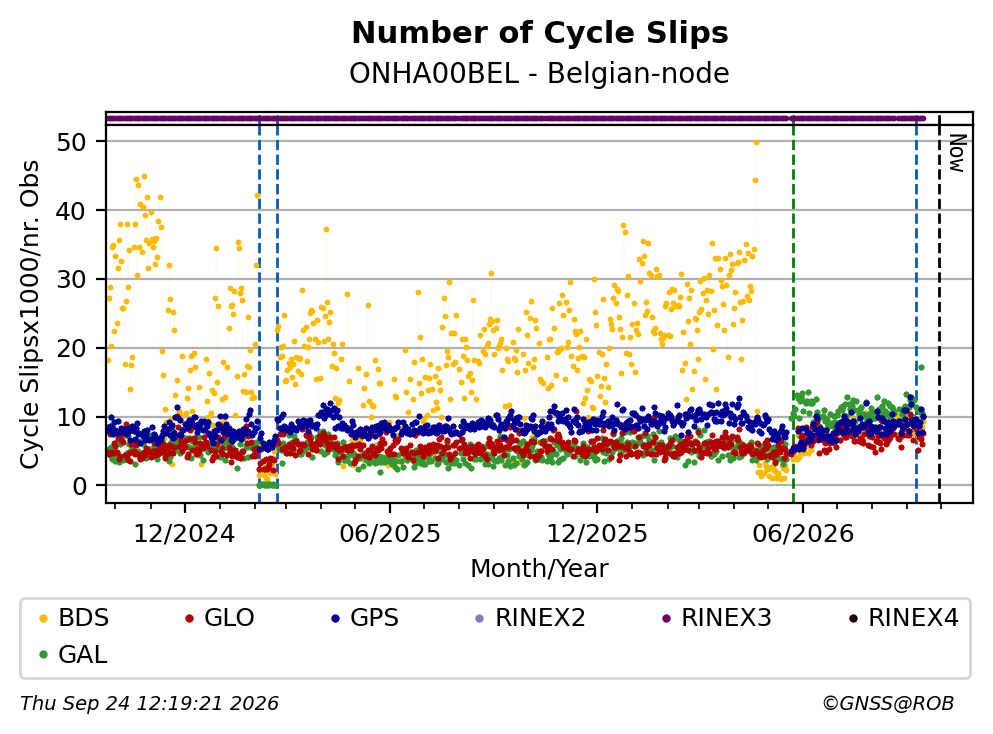The width and height of the screenshot is (993, 734).
Task: Click the RINEX2 legend marker
Action: [479, 618]
